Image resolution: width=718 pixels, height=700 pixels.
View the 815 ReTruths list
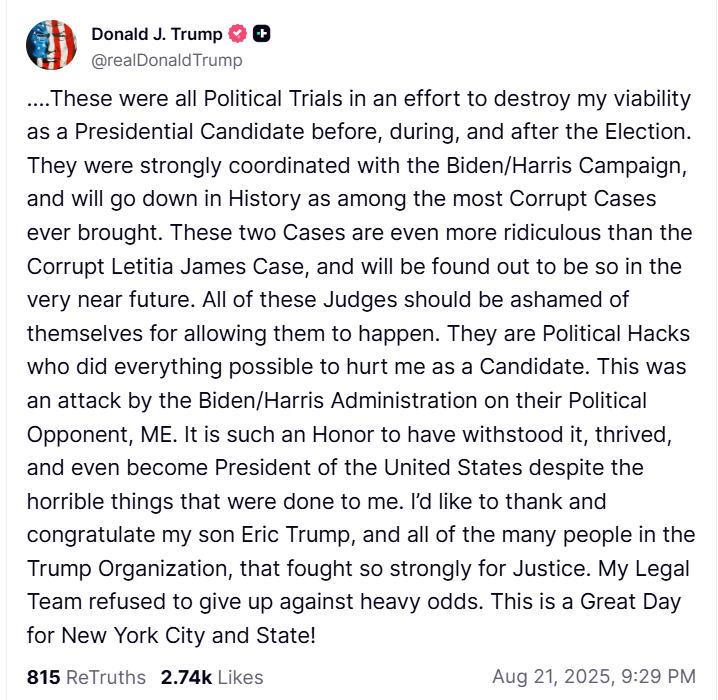coord(86,677)
